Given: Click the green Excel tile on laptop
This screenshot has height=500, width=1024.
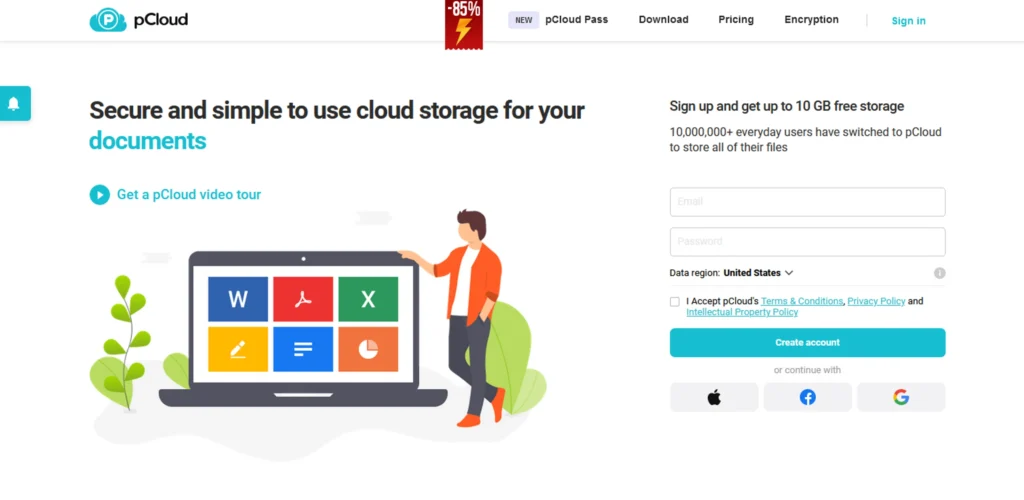Looking at the screenshot, I should (x=368, y=299).
